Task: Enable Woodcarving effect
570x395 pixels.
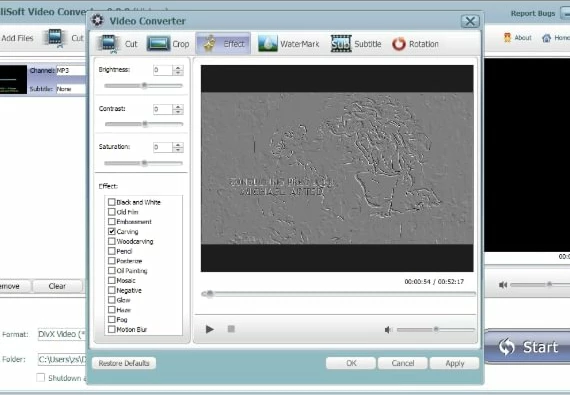Action: click(x=112, y=241)
